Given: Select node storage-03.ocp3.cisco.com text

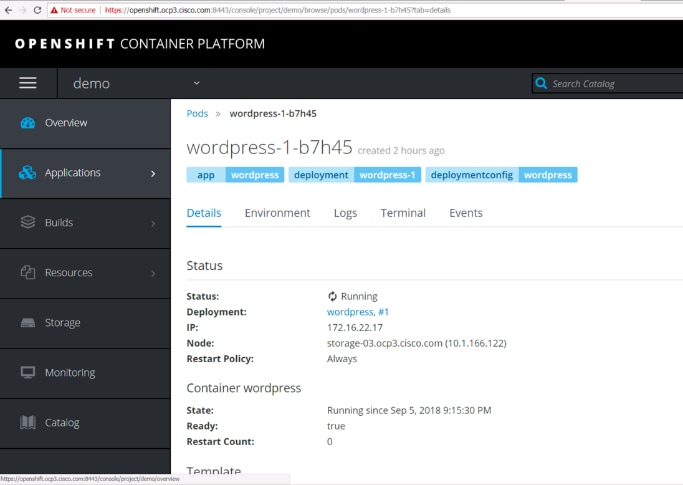Looking at the screenshot, I should [x=385, y=343].
